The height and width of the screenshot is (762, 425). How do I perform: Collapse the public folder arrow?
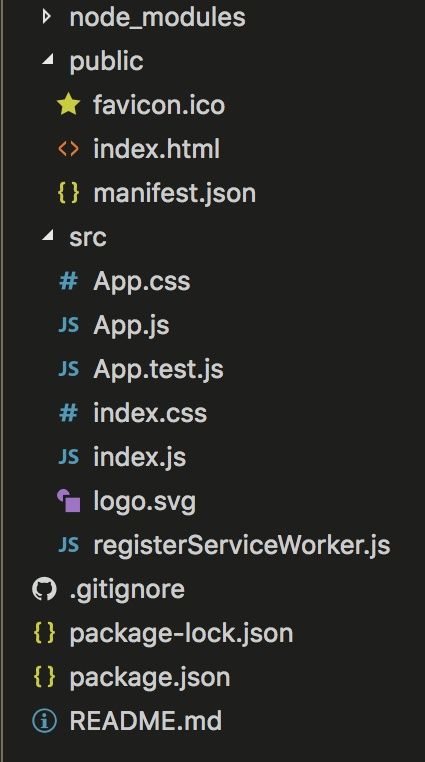(48, 60)
